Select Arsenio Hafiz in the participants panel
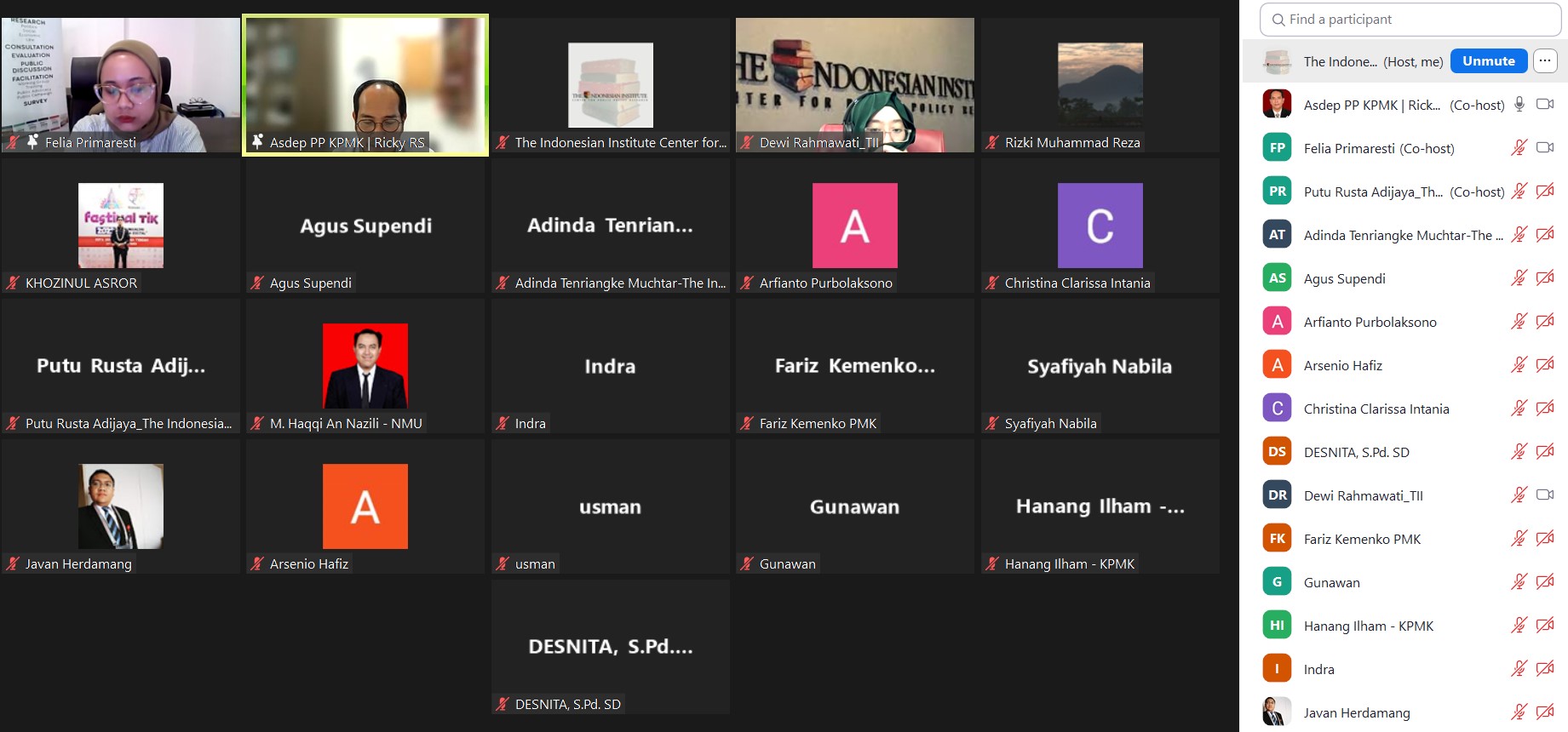The image size is (1568, 732). point(1342,365)
